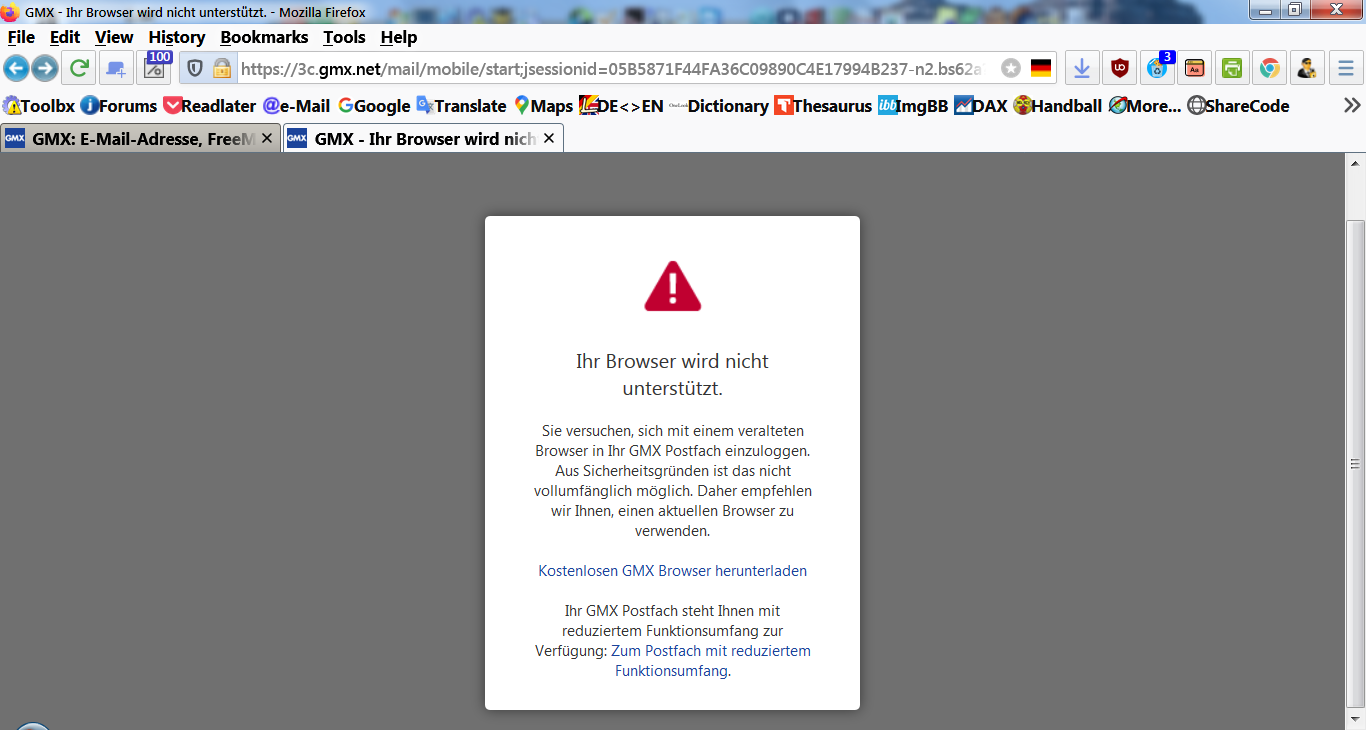1366x730 pixels.
Task: Open 'Zum Postfach mit reduziertem Funktionsumfang' link
Action: tap(711, 661)
